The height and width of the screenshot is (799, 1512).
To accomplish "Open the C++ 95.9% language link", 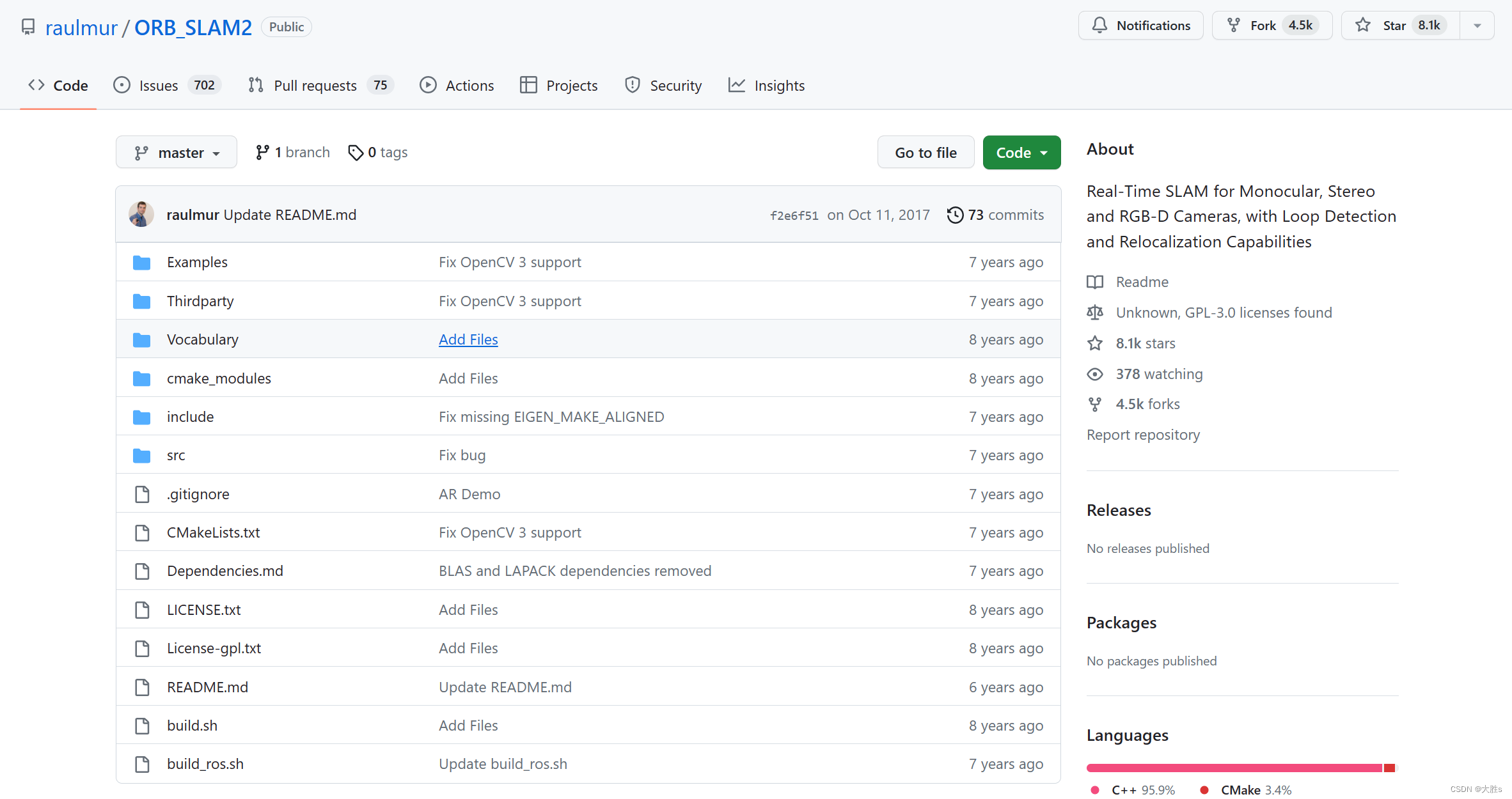I will point(1133,790).
